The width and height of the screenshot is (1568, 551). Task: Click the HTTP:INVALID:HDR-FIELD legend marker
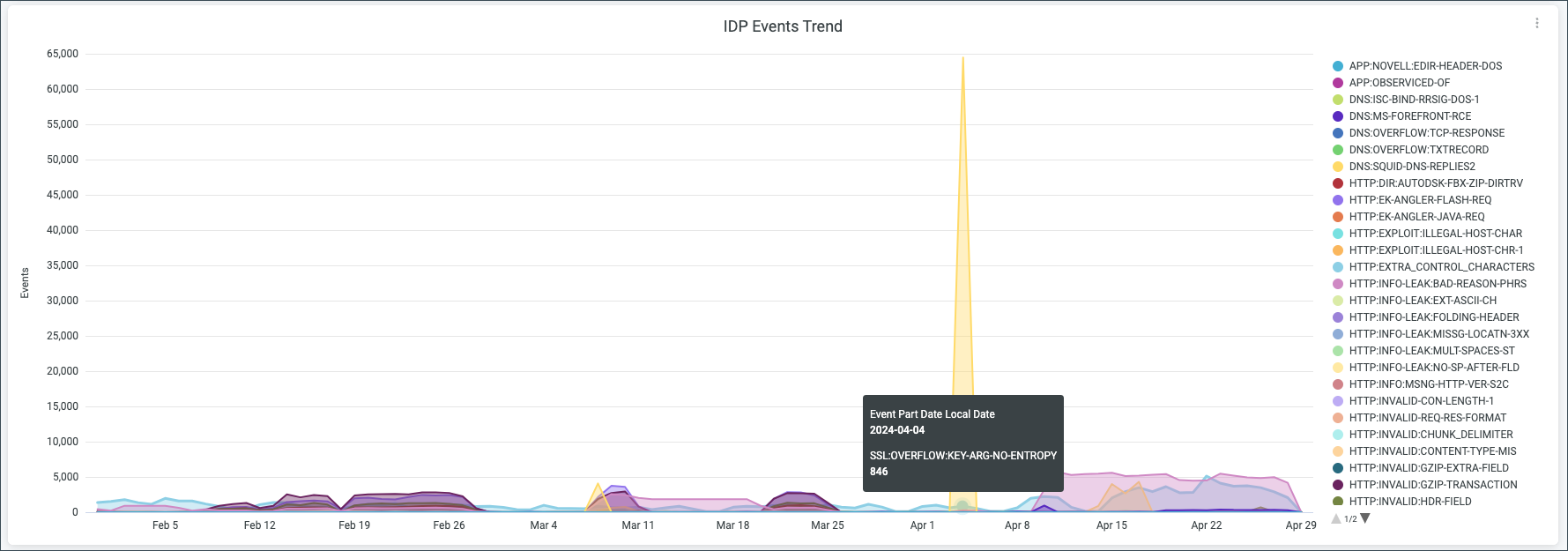click(x=1338, y=502)
